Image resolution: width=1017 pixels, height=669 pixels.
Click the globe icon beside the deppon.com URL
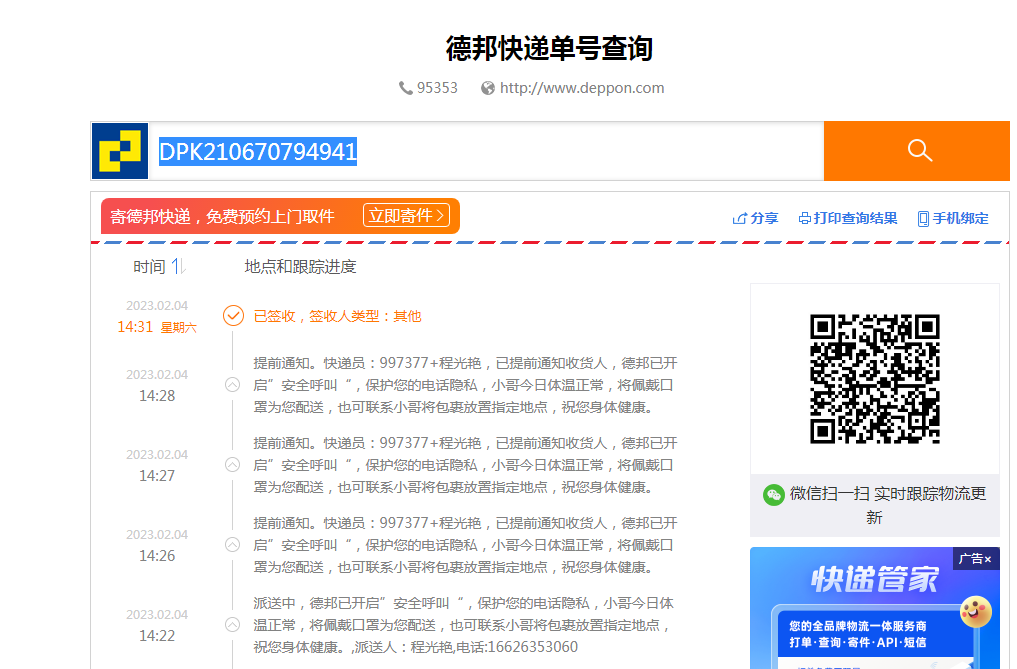[x=488, y=88]
